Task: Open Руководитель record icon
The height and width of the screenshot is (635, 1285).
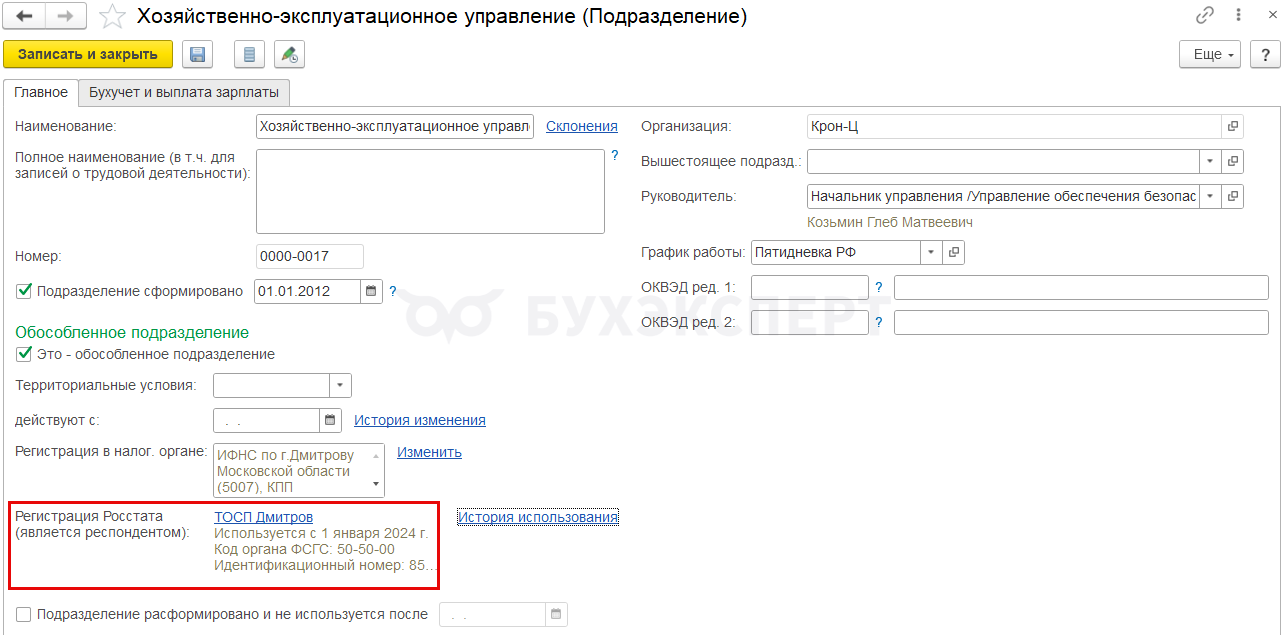Action: 1233,196
